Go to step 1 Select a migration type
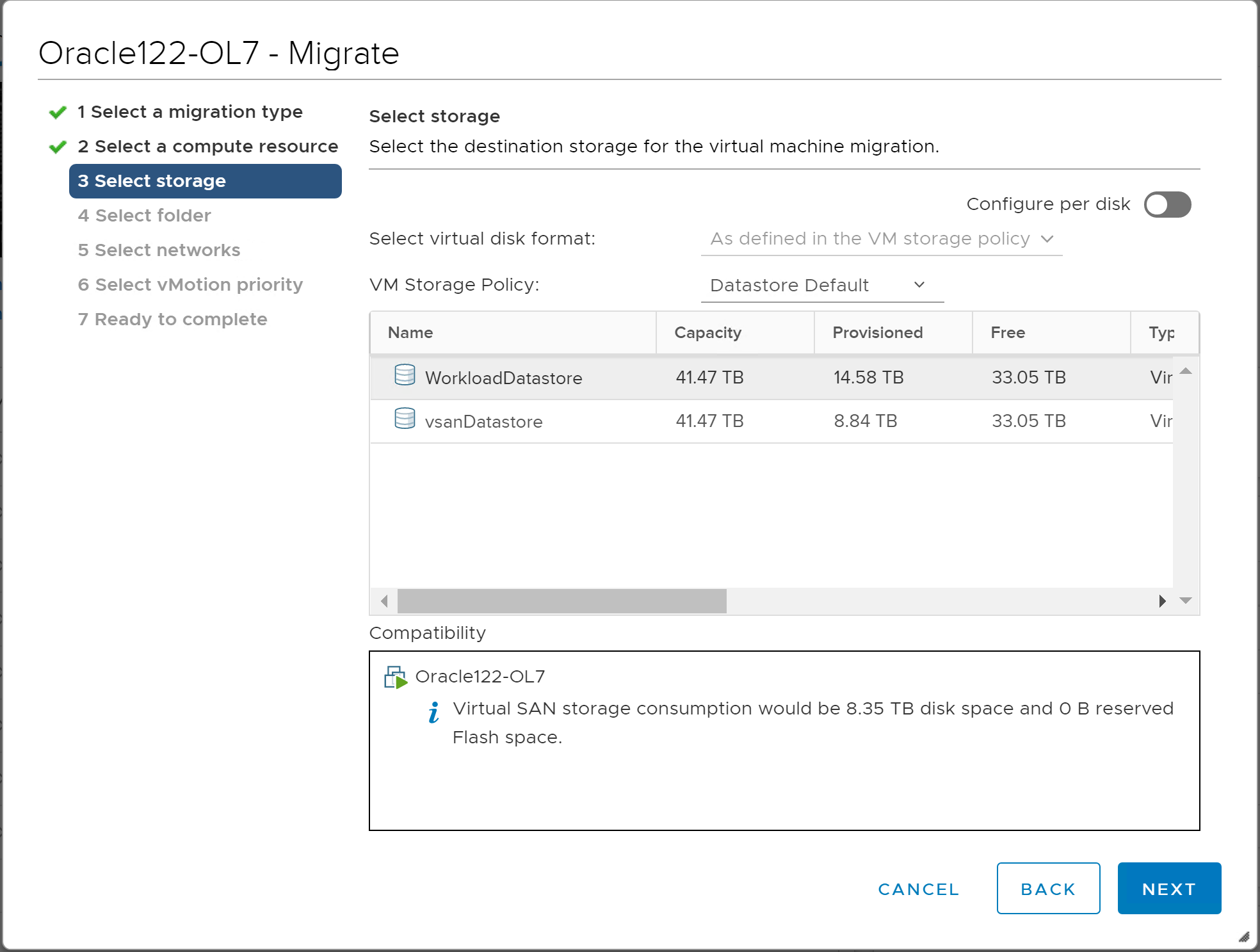 pyautogui.click(x=190, y=112)
